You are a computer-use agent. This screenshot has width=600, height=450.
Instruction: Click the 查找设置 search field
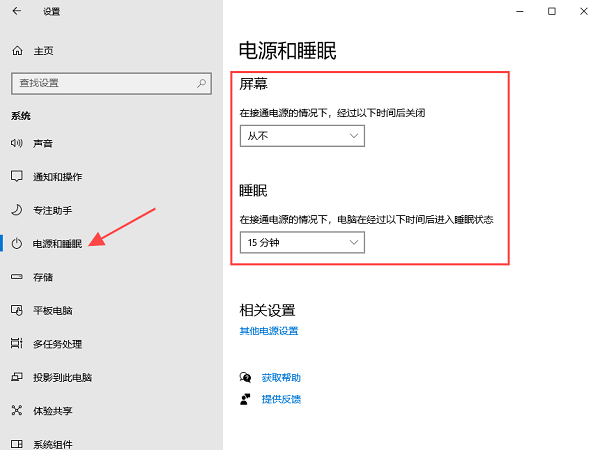click(111, 83)
